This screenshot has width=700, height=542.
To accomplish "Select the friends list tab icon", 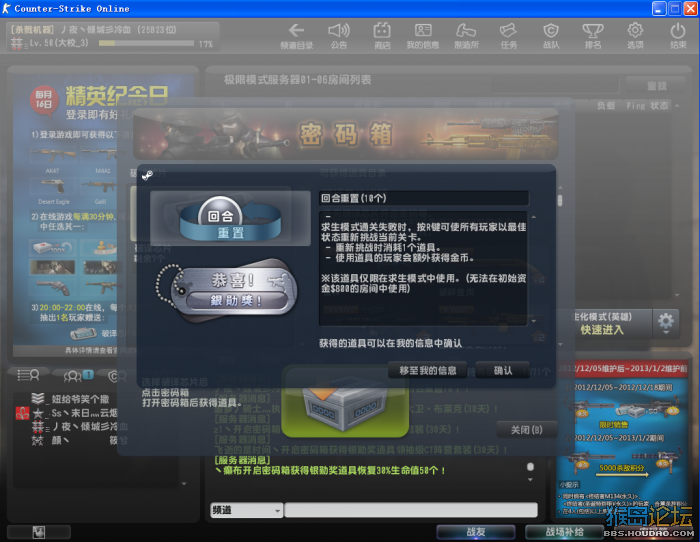I will pyautogui.click(x=78, y=375).
